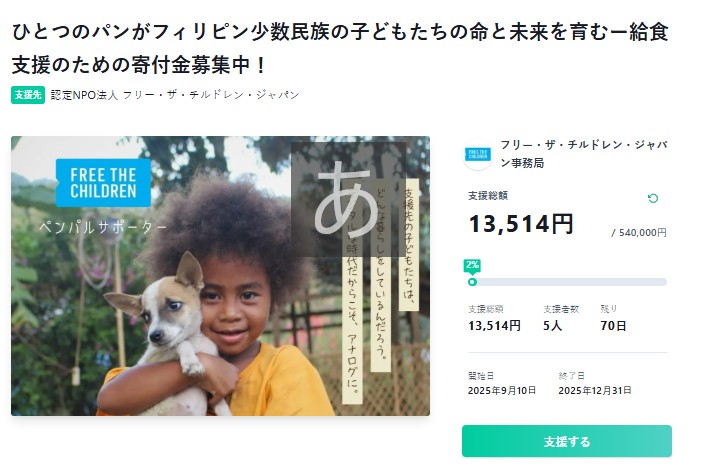704x476 pixels.
Task: Click the circular marker on the progress bar
Action: pos(472,282)
